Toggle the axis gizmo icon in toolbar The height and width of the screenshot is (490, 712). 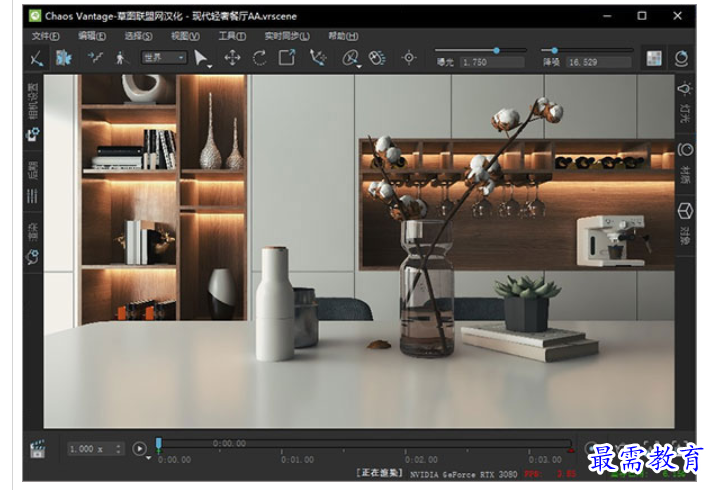point(37,58)
